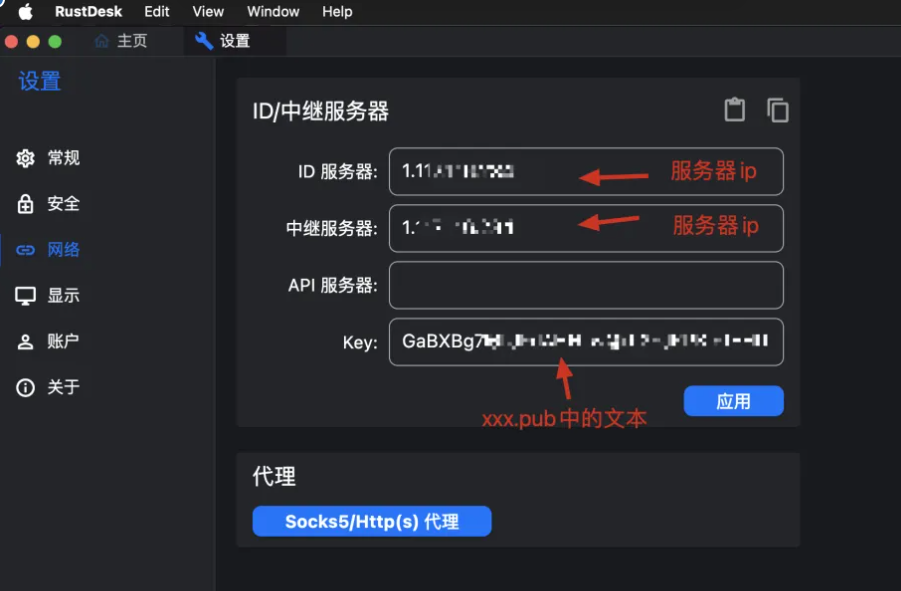Open 账户 account person icon

tap(25, 342)
